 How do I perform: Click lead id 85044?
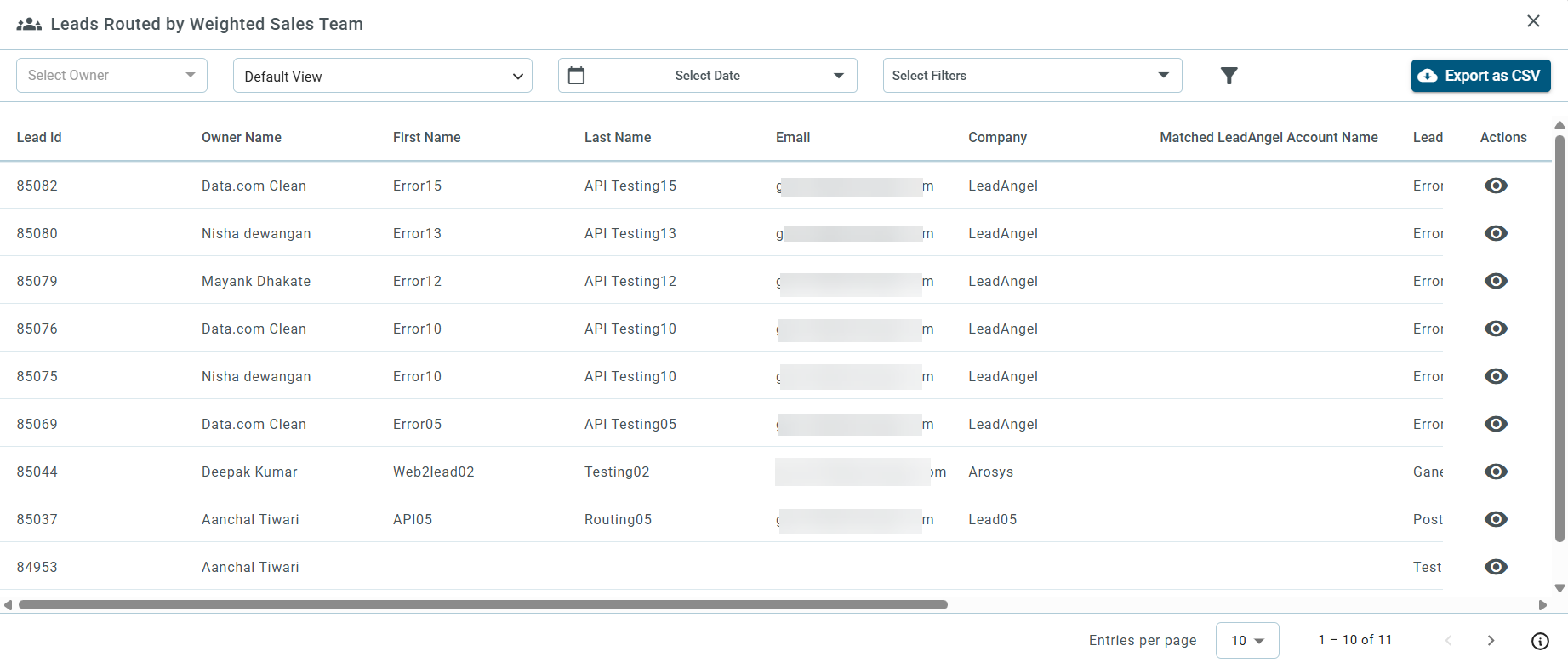coord(37,472)
